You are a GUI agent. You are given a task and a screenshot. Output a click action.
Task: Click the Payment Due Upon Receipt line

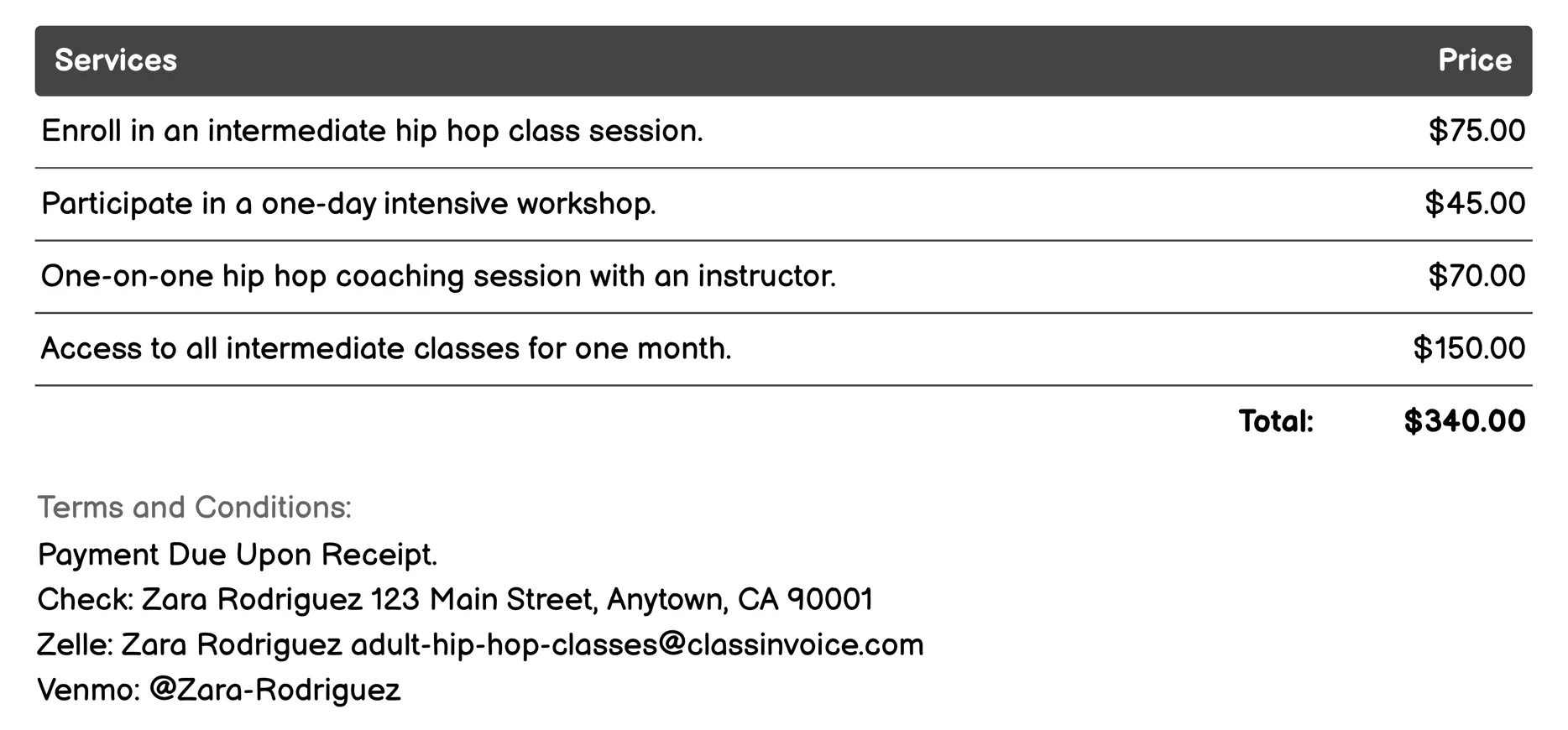coord(238,555)
